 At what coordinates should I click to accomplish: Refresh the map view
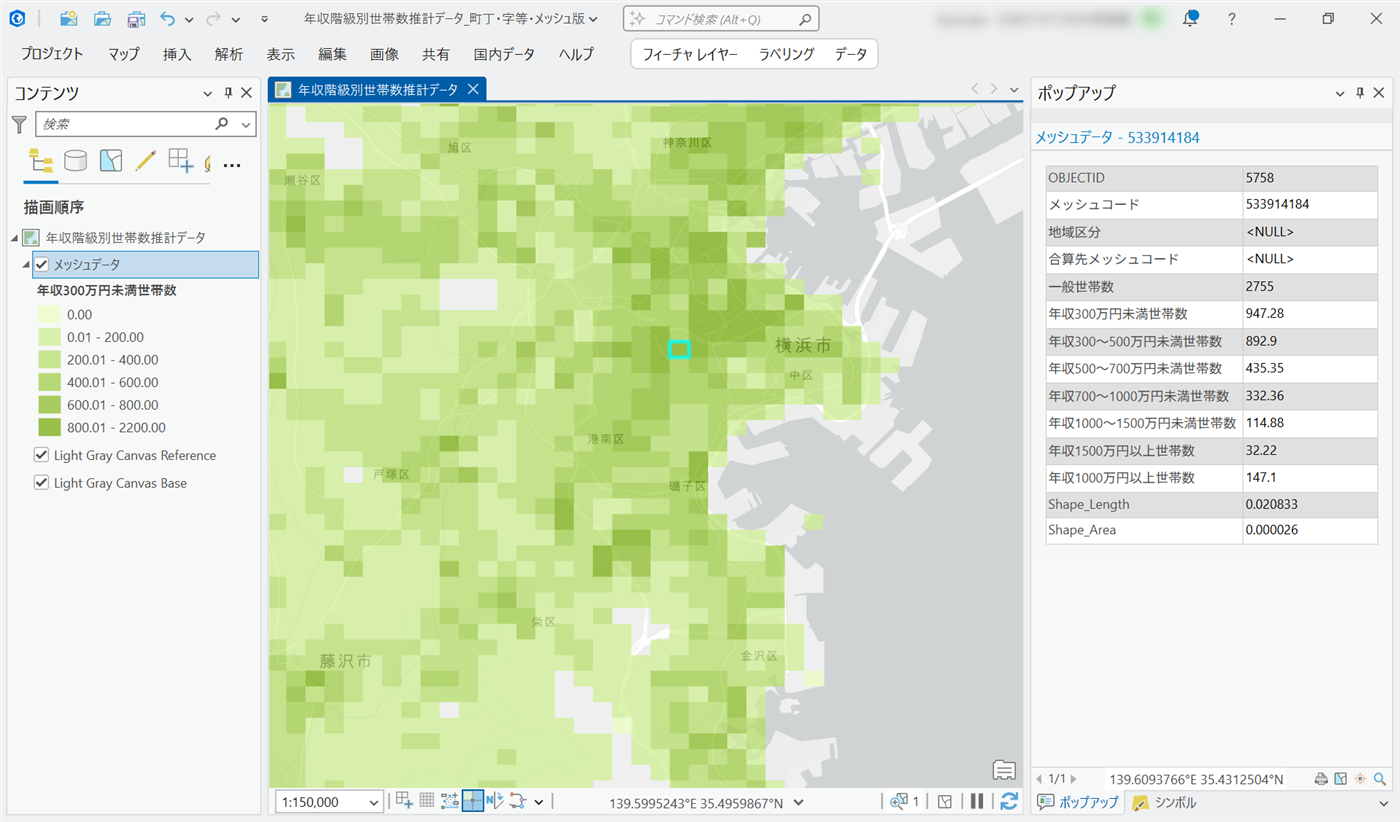pos(1009,801)
